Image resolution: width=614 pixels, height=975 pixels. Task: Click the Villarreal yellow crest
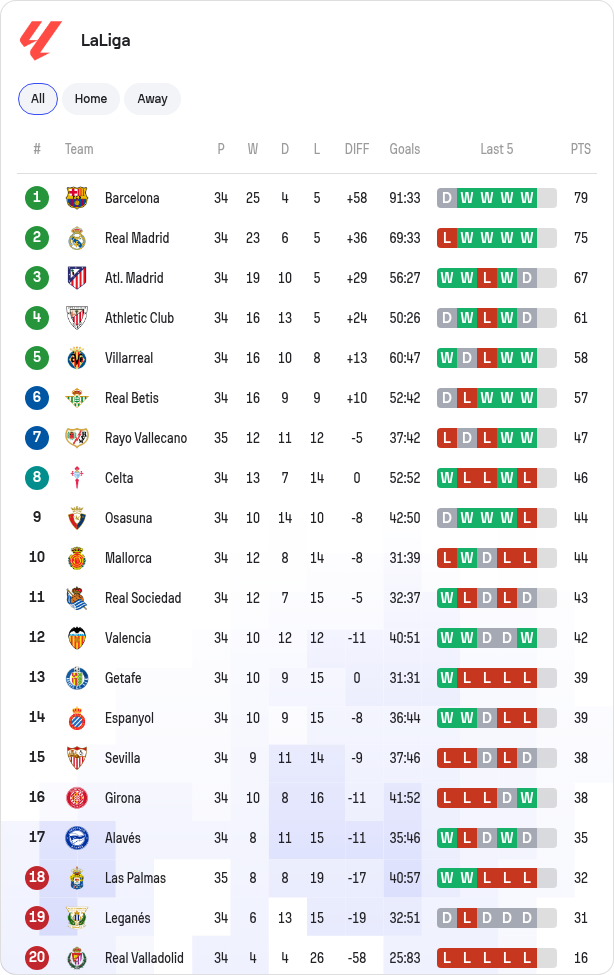[77, 358]
